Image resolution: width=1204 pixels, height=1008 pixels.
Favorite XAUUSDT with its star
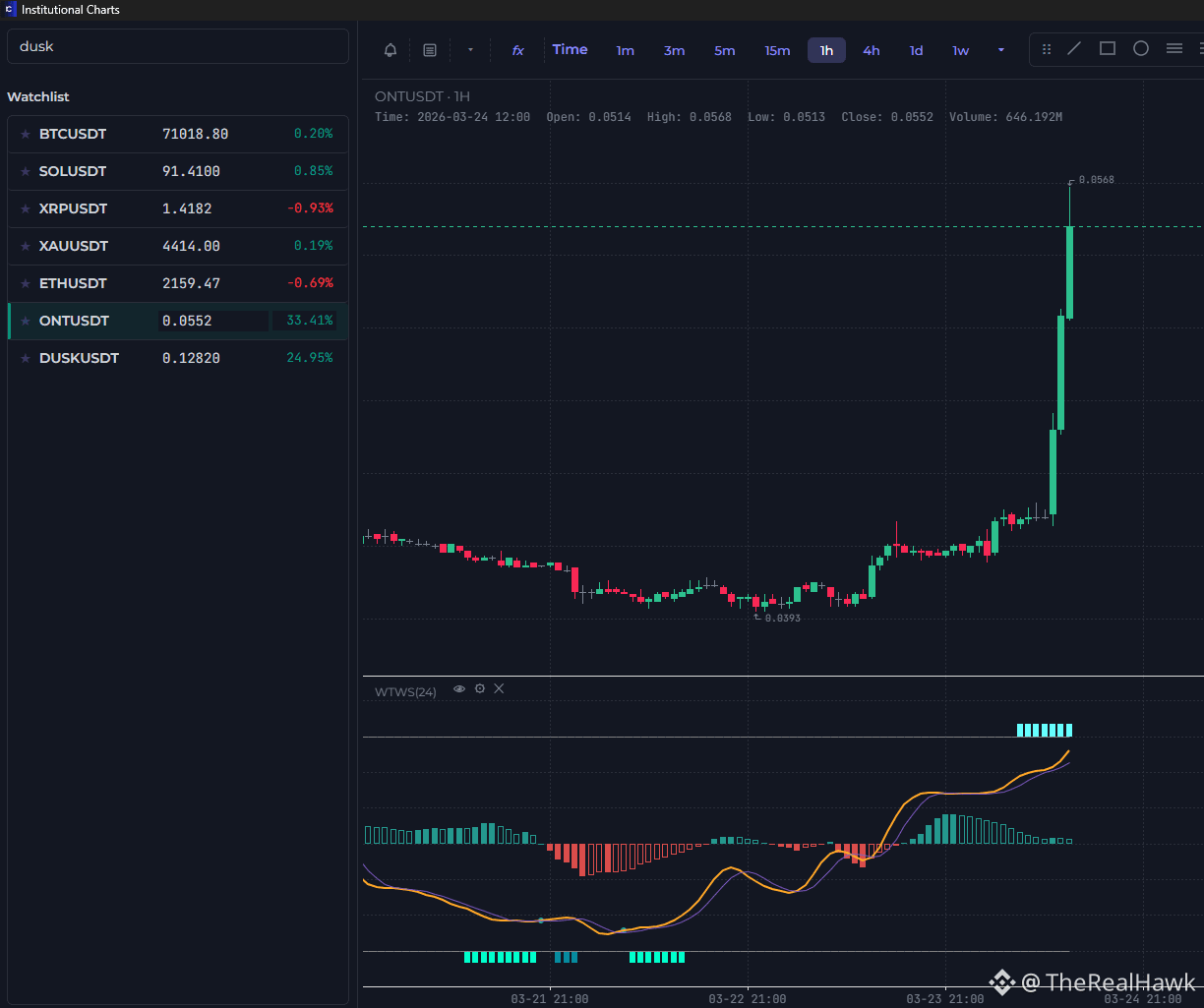click(x=26, y=246)
